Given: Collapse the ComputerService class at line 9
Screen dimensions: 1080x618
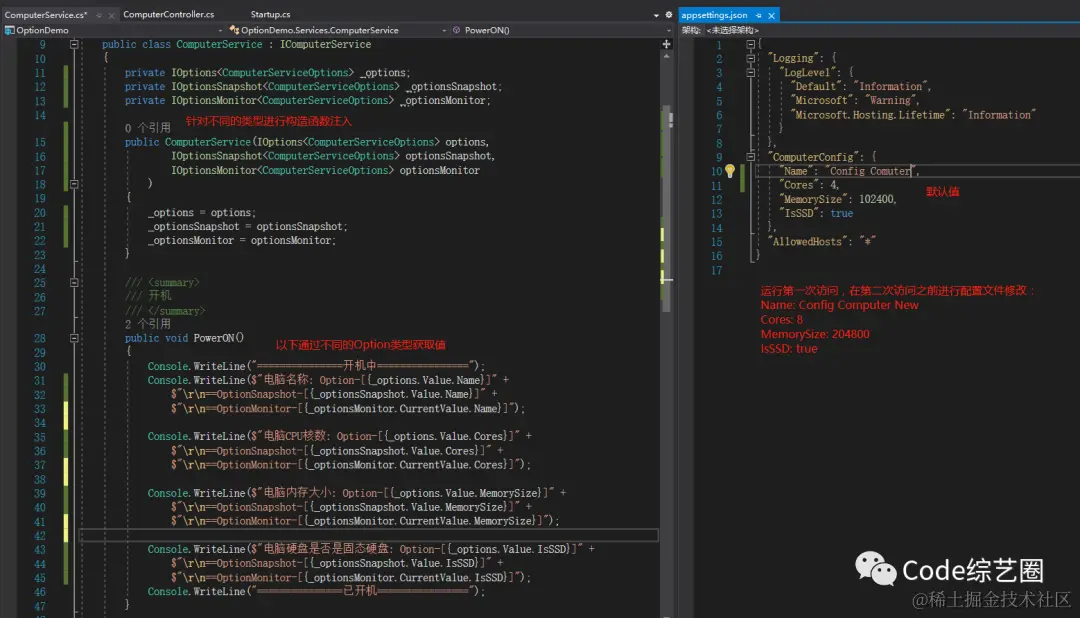Looking at the screenshot, I should [74, 44].
